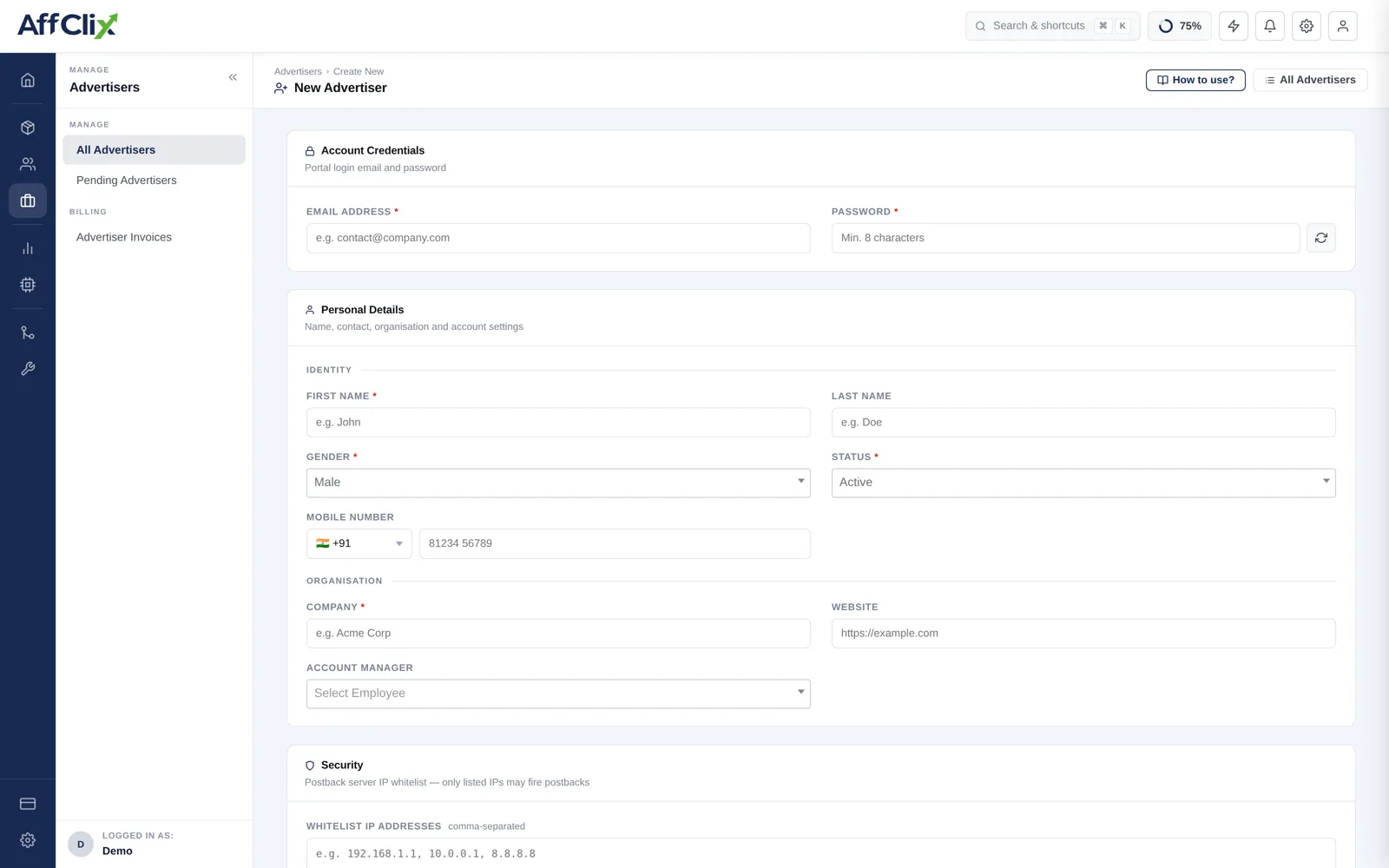Open the bottom sidebar settings gear

coord(28,840)
